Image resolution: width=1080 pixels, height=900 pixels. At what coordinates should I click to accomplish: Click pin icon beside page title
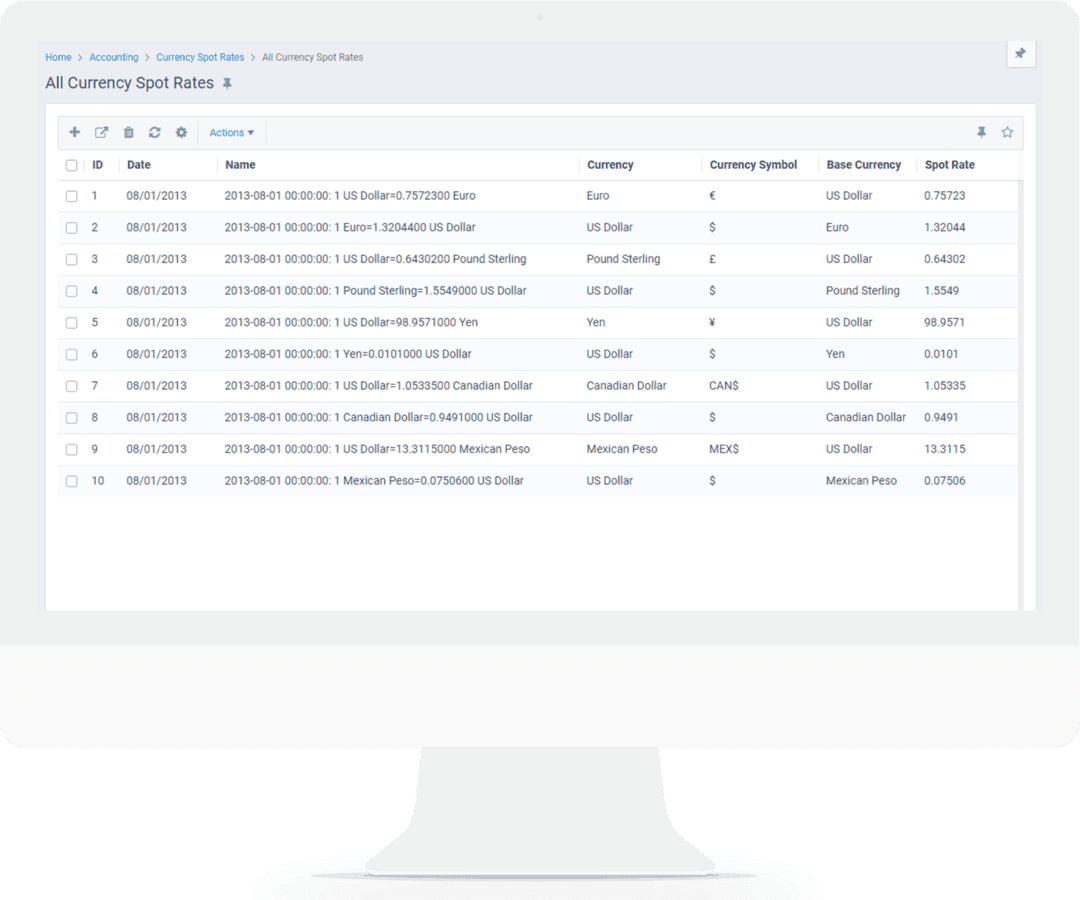click(227, 84)
